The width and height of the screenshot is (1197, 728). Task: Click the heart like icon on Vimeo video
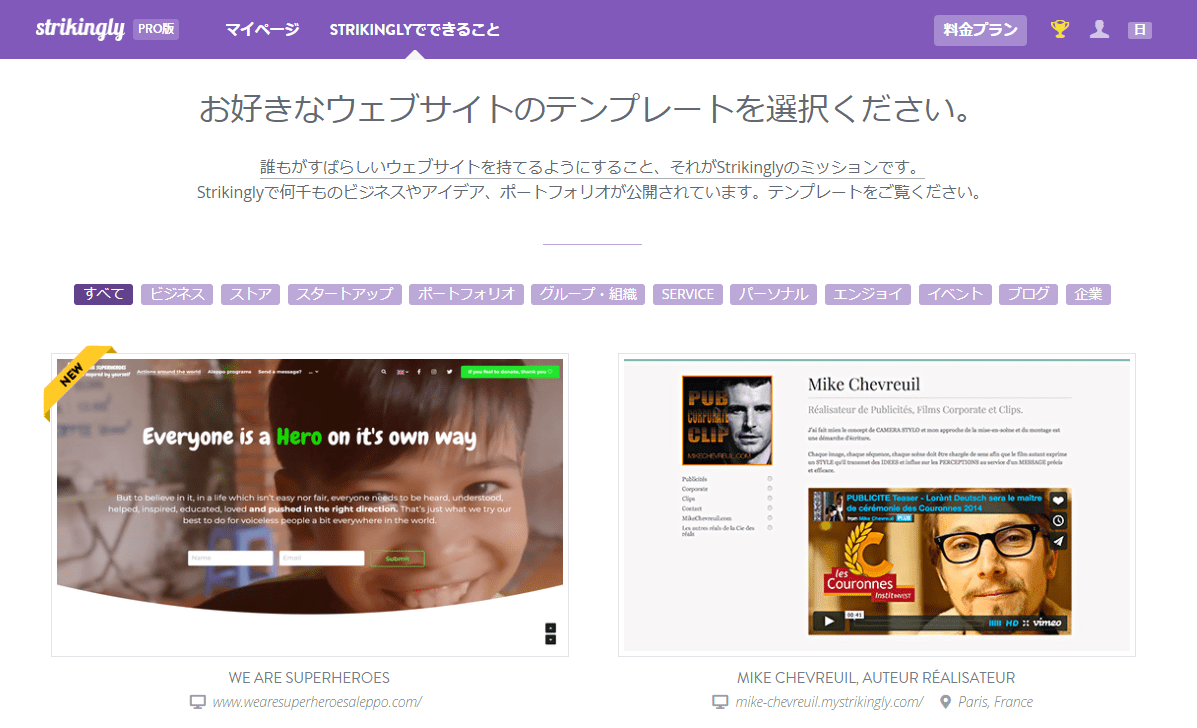(x=1058, y=501)
